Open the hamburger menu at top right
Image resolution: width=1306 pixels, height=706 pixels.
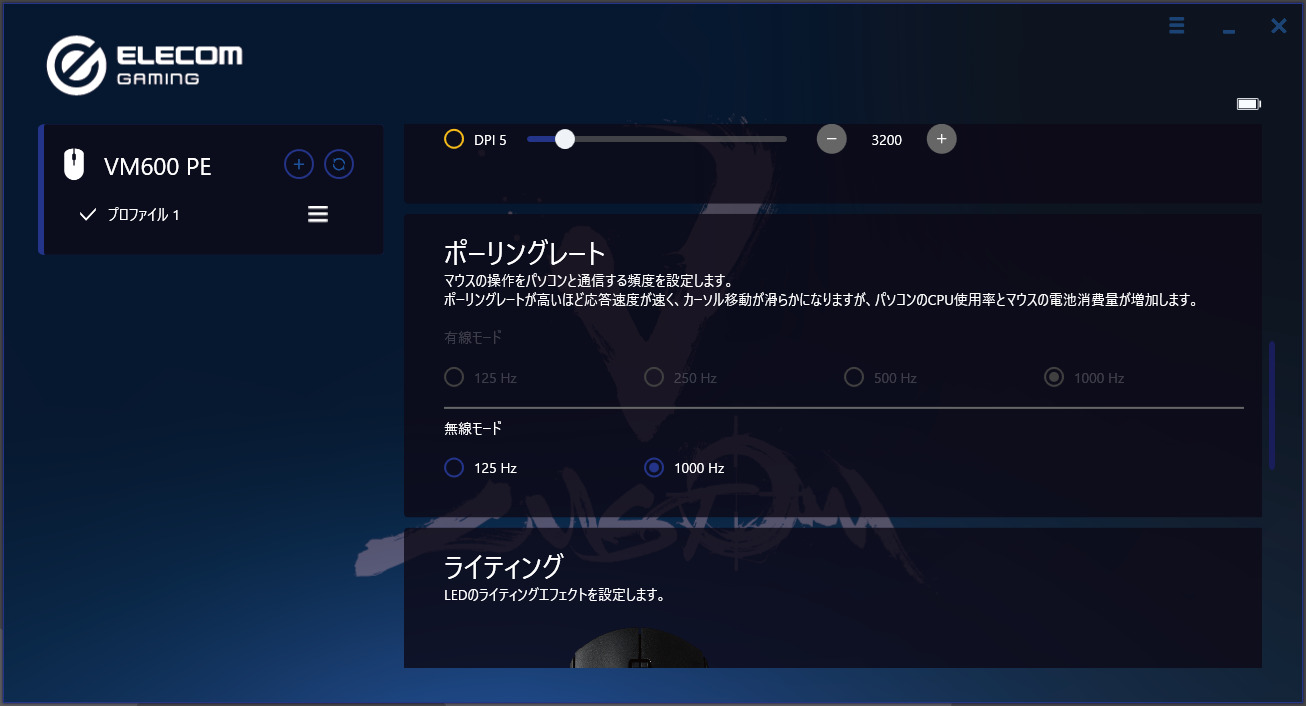pos(1177,26)
